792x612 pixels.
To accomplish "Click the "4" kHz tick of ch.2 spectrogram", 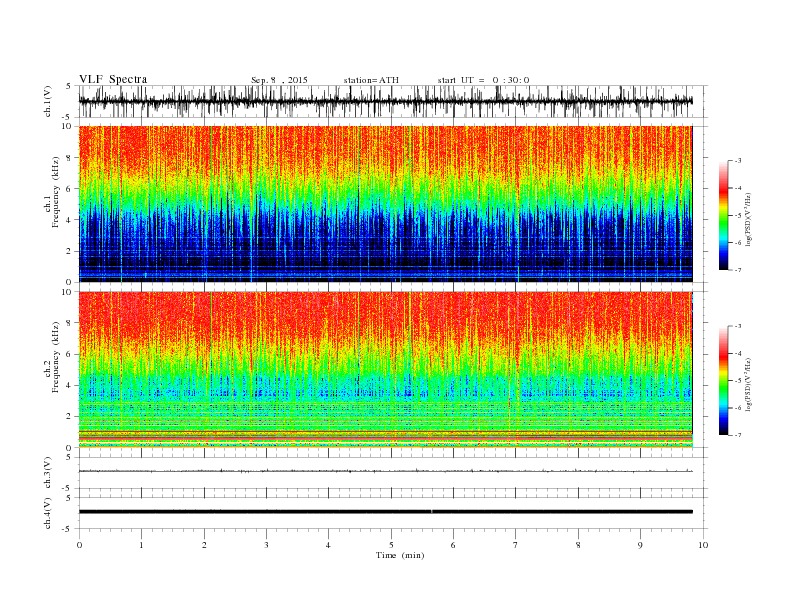I will [x=69, y=386].
